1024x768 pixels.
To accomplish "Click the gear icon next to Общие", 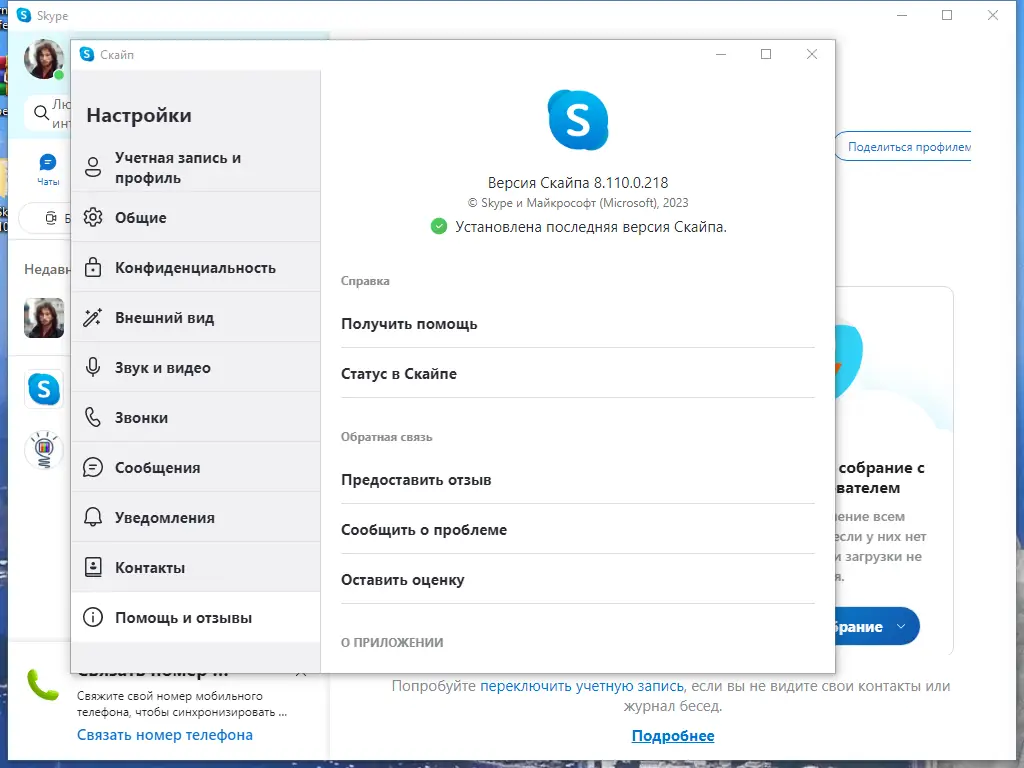I will pos(93,217).
